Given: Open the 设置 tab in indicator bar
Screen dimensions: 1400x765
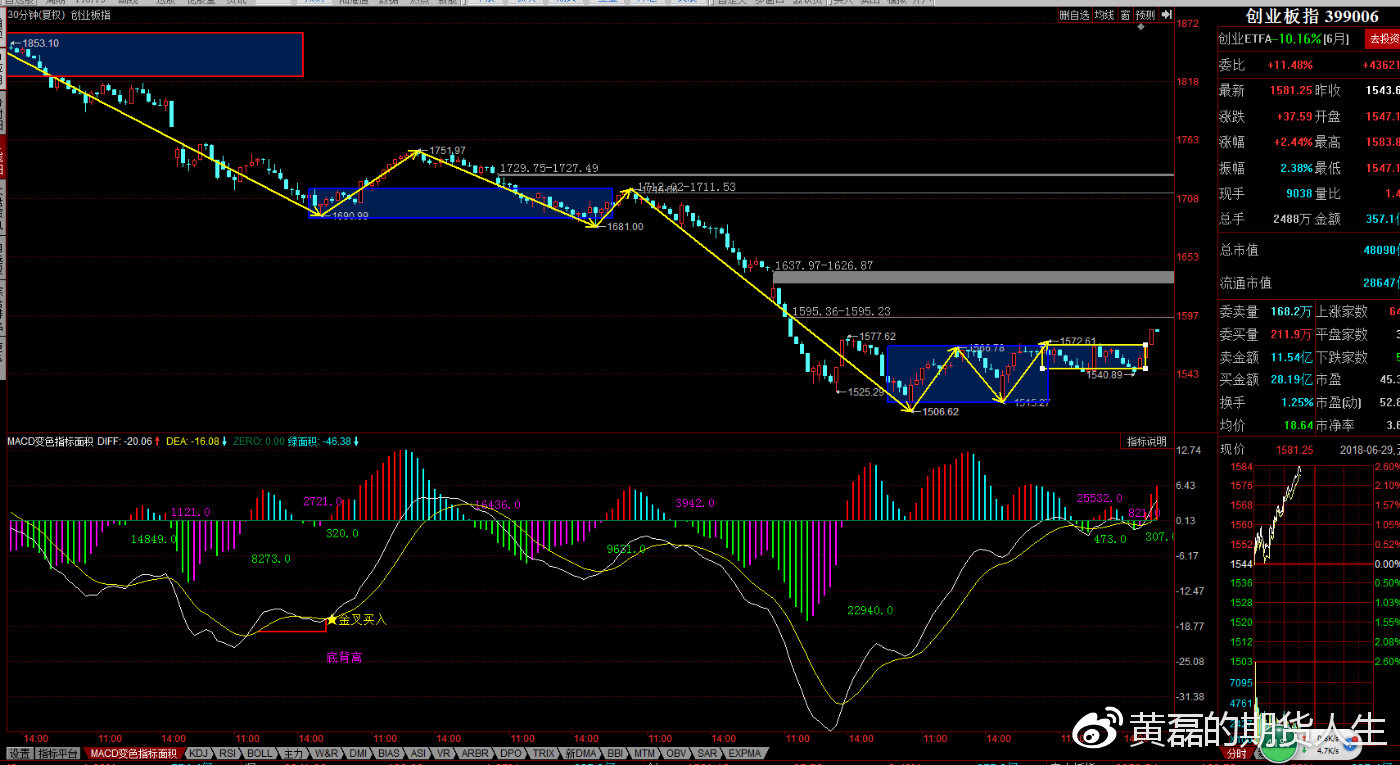Looking at the screenshot, I should tap(20, 753).
